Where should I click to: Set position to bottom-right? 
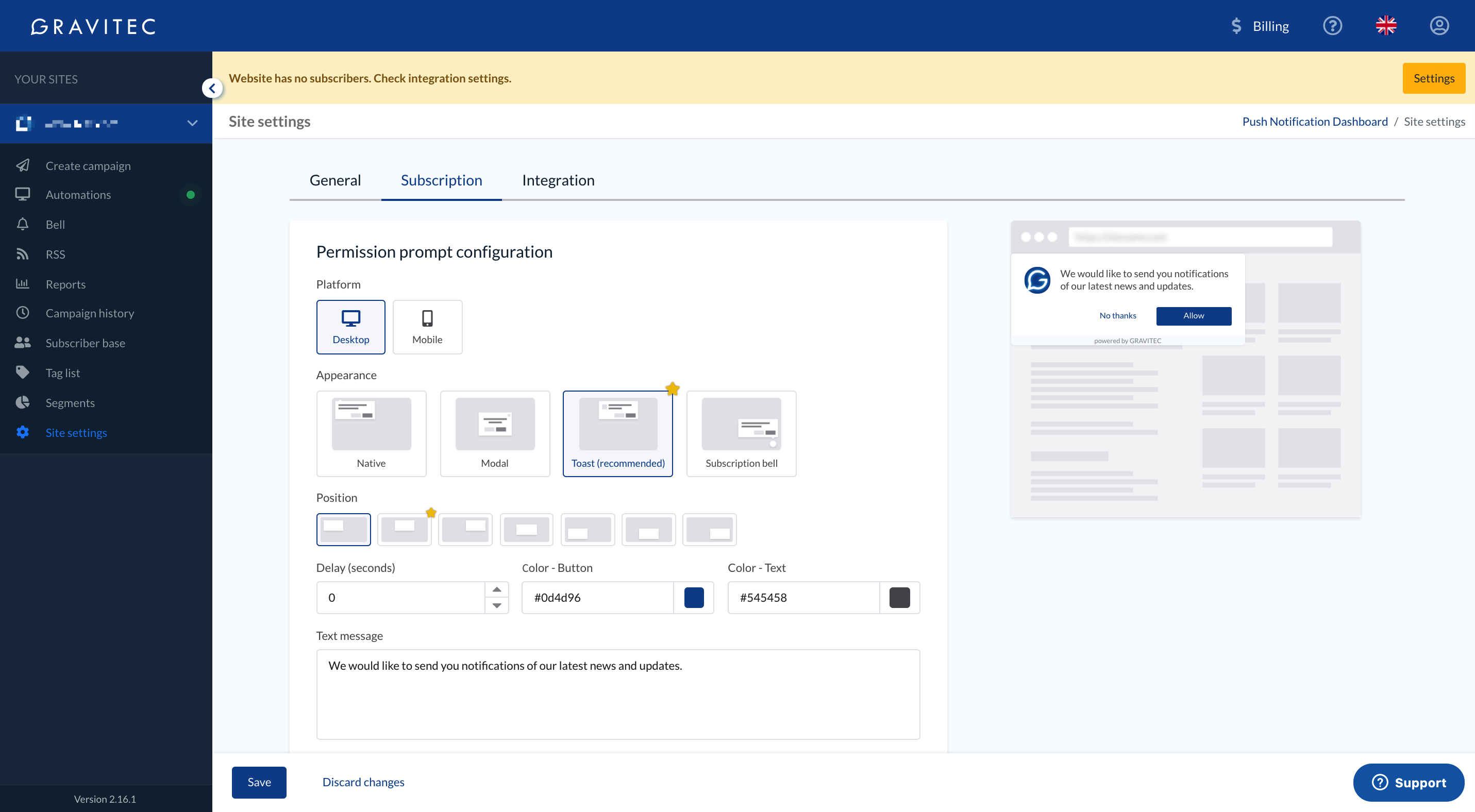pyautogui.click(x=710, y=529)
